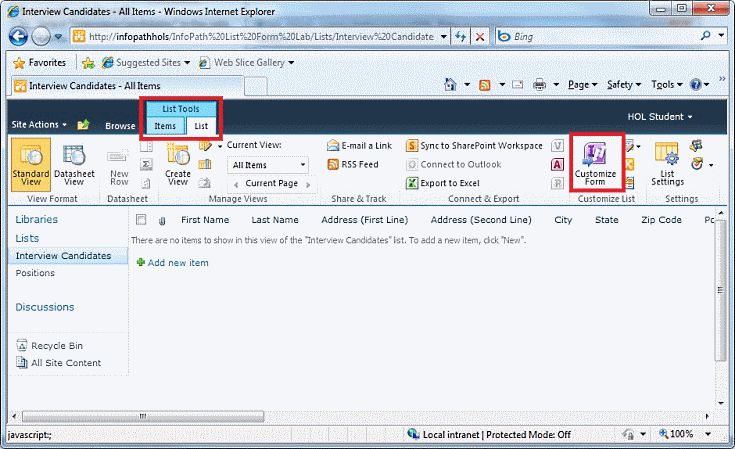The image size is (735, 449).
Task: Open the Discussions link
Action: [45, 307]
